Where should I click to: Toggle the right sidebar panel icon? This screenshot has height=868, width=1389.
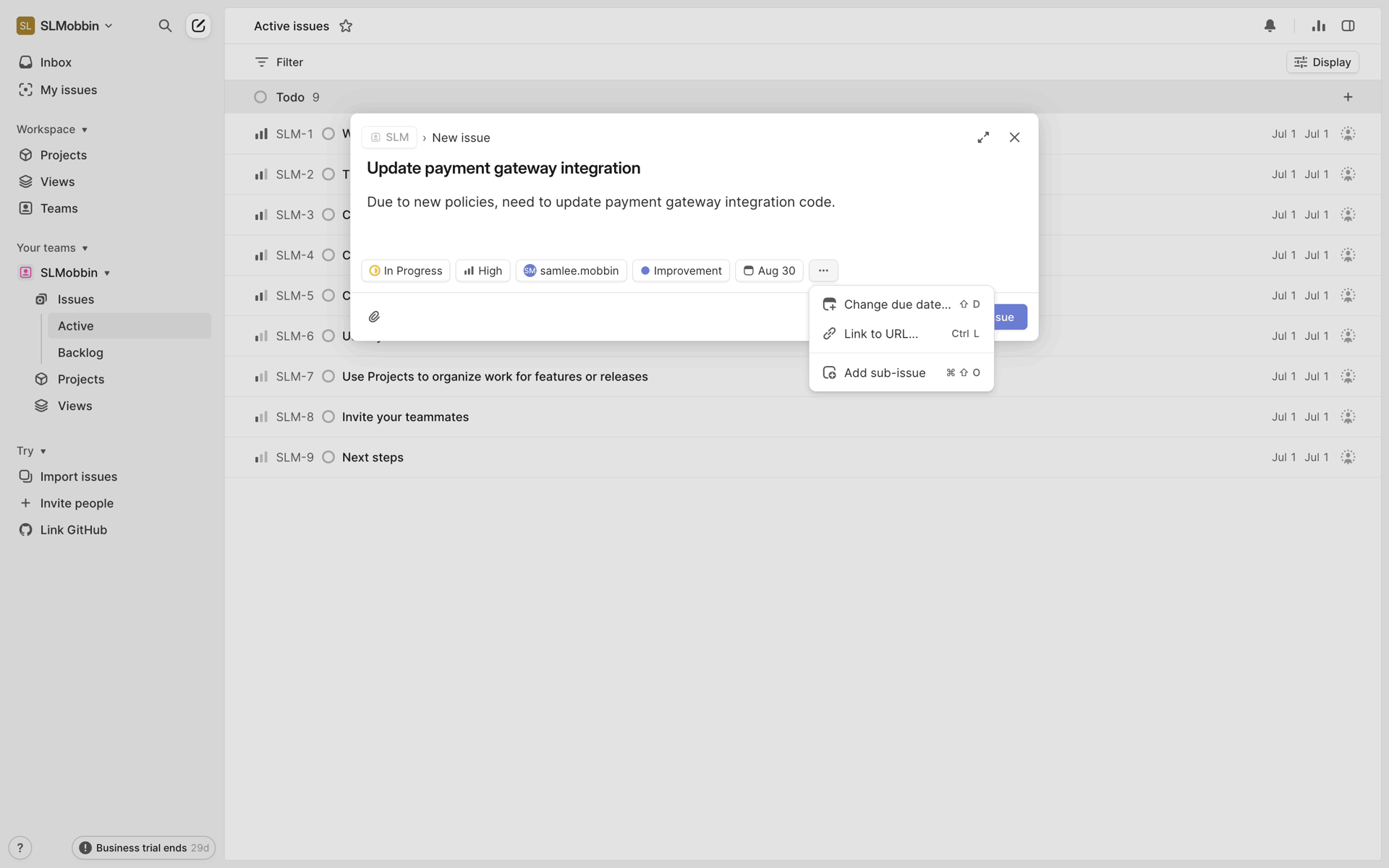(1348, 25)
